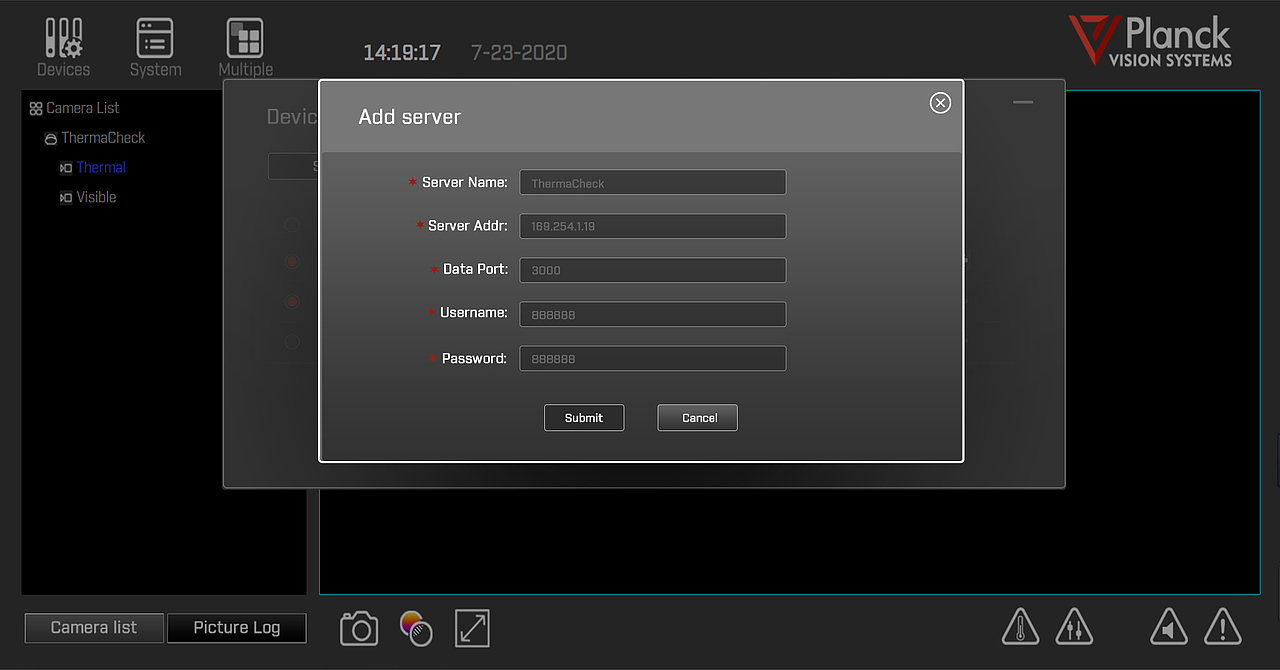Select the Thermal camera entry

93,168
